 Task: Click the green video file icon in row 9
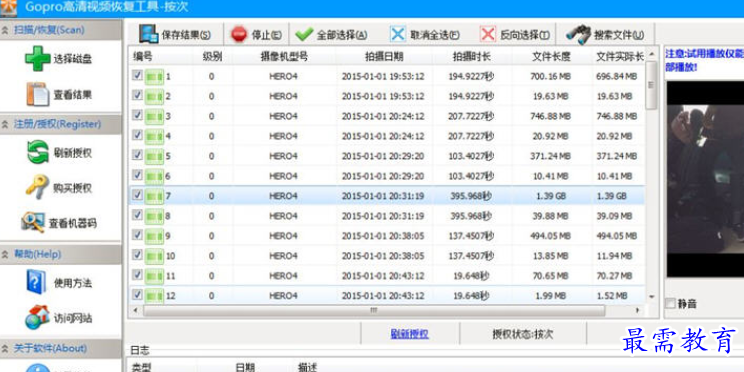click(x=154, y=235)
